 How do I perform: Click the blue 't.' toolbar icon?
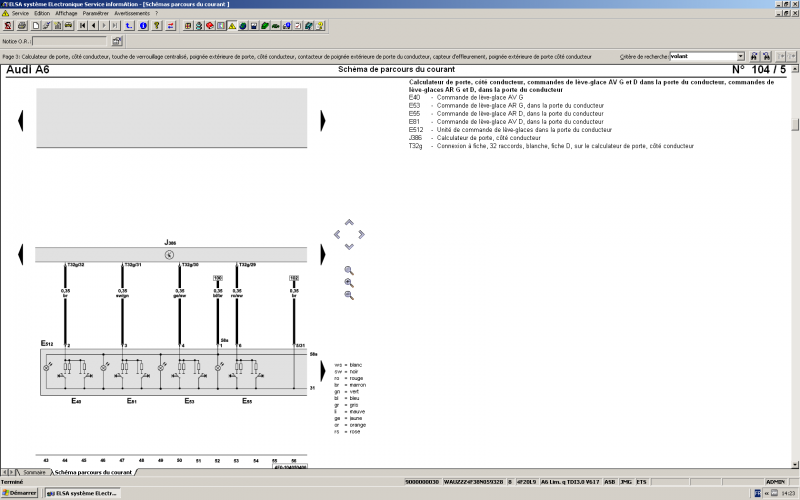pos(130,26)
